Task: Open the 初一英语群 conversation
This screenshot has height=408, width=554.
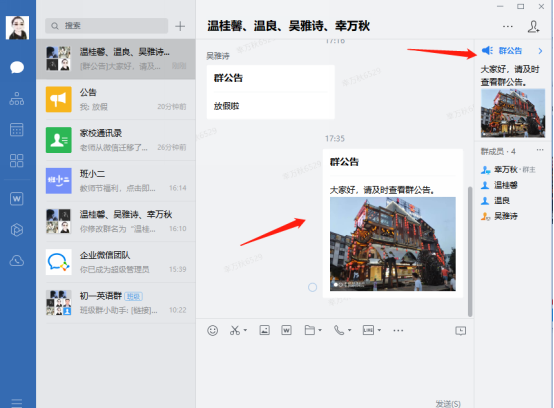Action: 116,303
